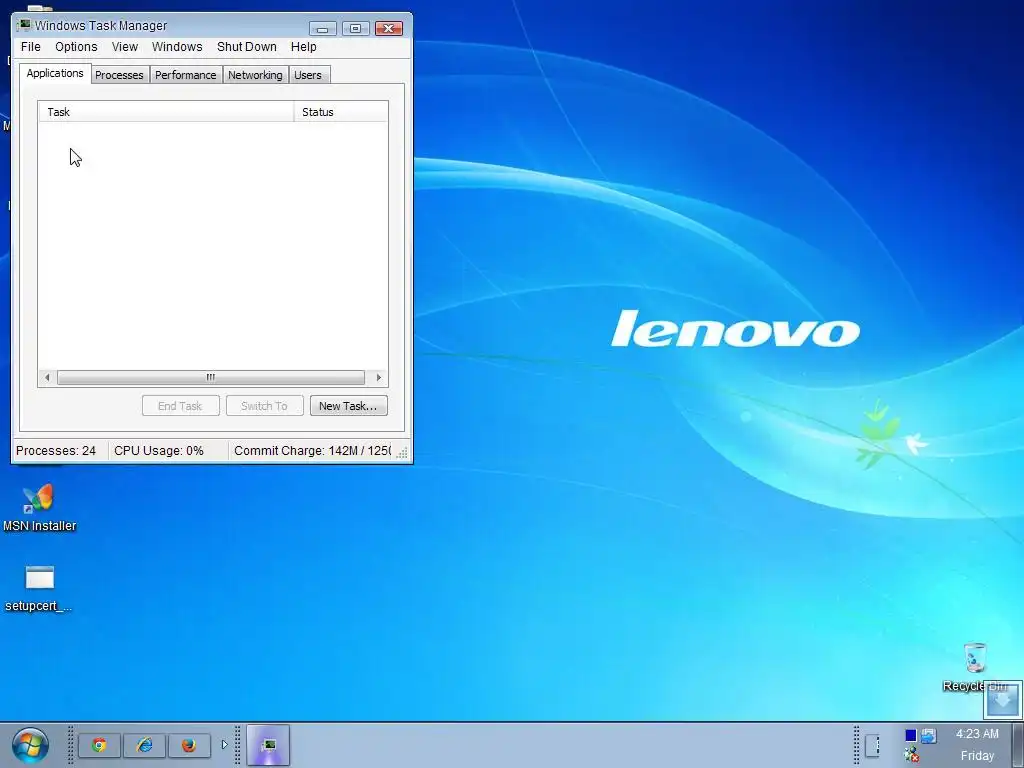Click the Switch To button
This screenshot has height=768, width=1024.
click(264, 406)
